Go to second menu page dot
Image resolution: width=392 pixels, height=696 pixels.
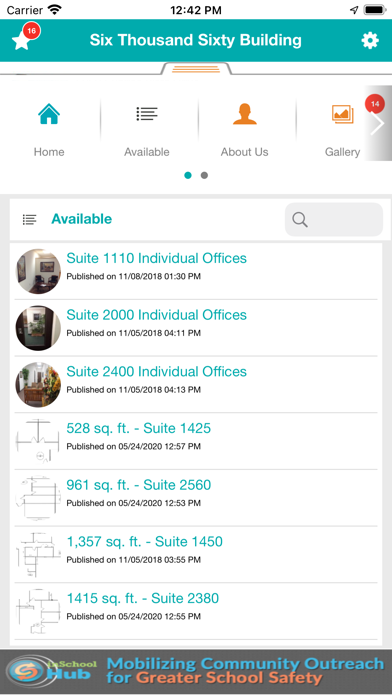(x=204, y=175)
